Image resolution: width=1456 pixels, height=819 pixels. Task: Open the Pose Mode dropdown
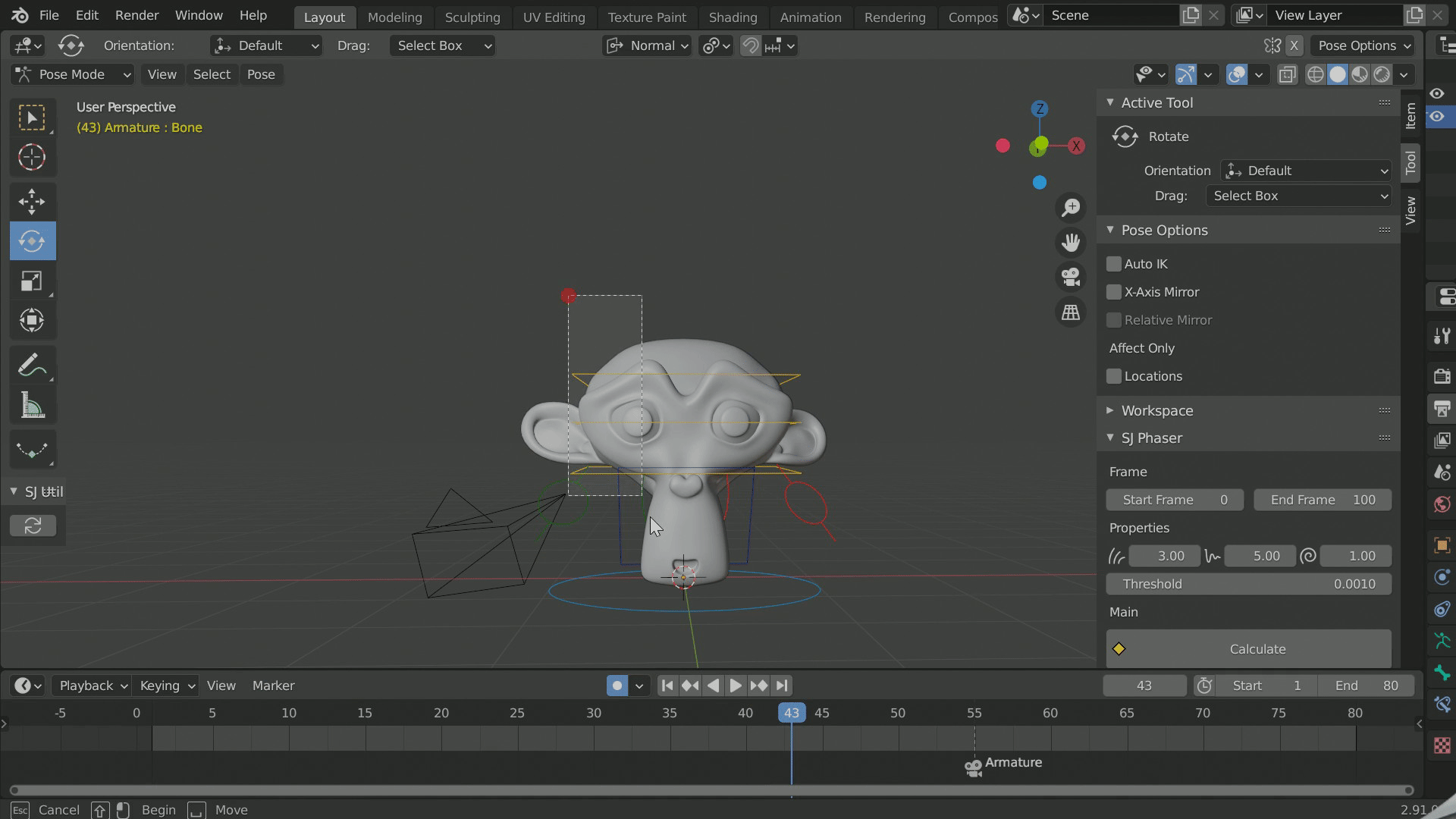[73, 74]
